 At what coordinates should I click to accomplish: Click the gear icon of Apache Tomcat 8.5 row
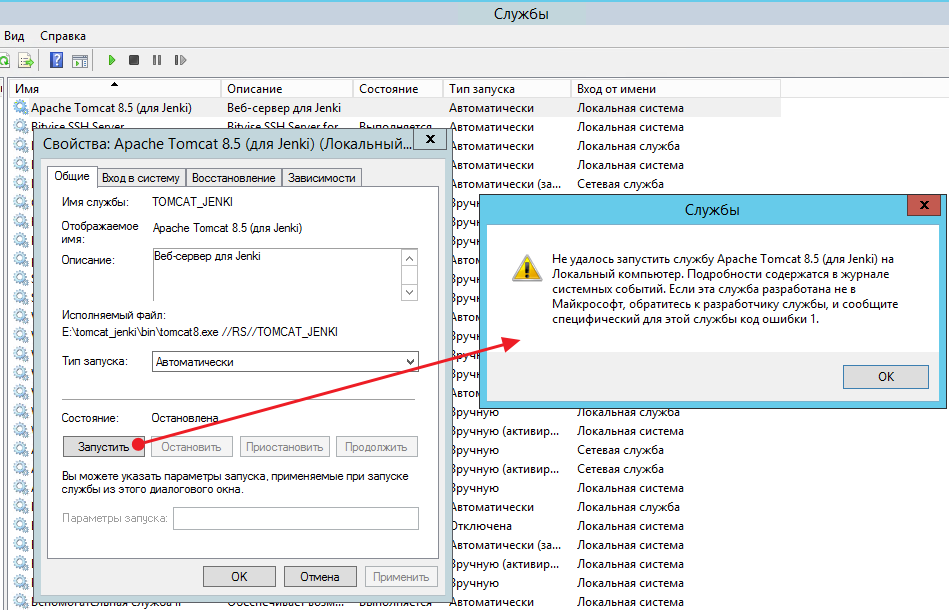point(21,108)
